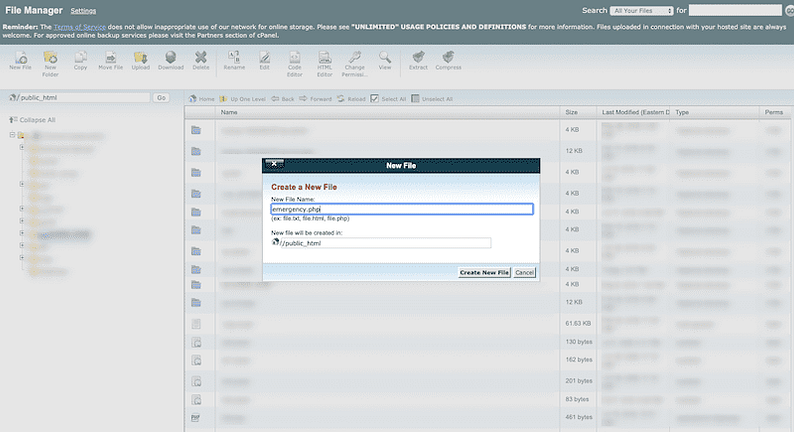Click the Delete icon

[x=201, y=60]
